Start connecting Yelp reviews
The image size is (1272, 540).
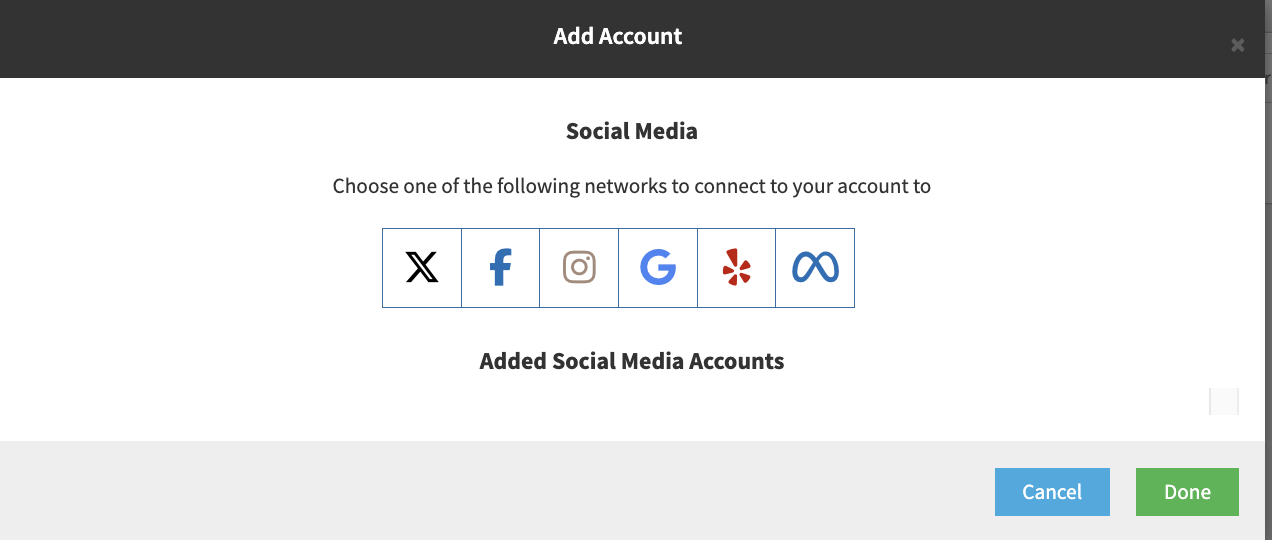coord(736,268)
